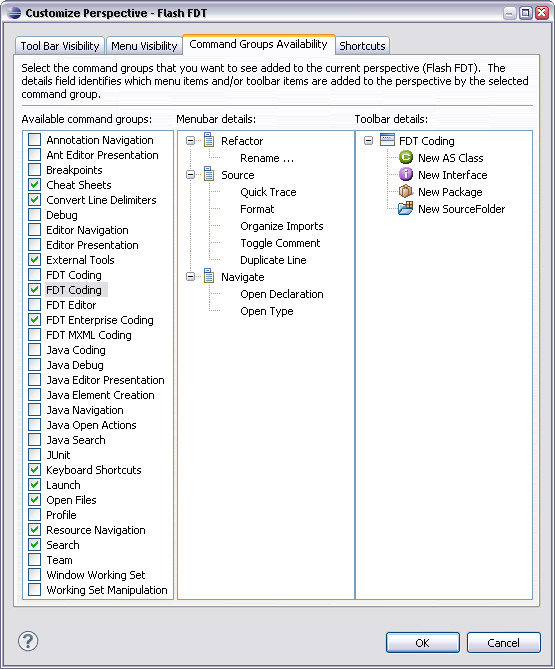Screen dimensions: 555x669
Task: Toggle the Convert Line Delimiters checkbox
Action: click(x=35, y=200)
